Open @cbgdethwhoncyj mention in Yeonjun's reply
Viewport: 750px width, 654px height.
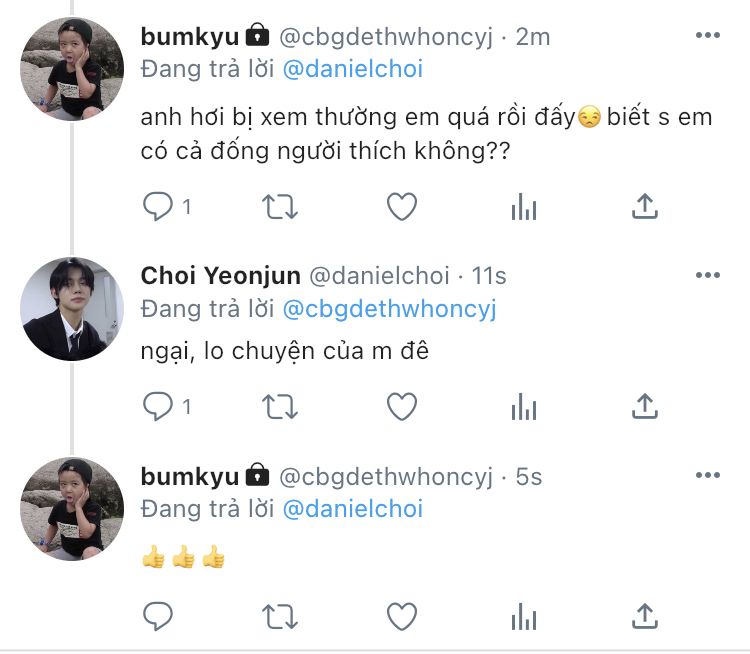click(x=389, y=309)
